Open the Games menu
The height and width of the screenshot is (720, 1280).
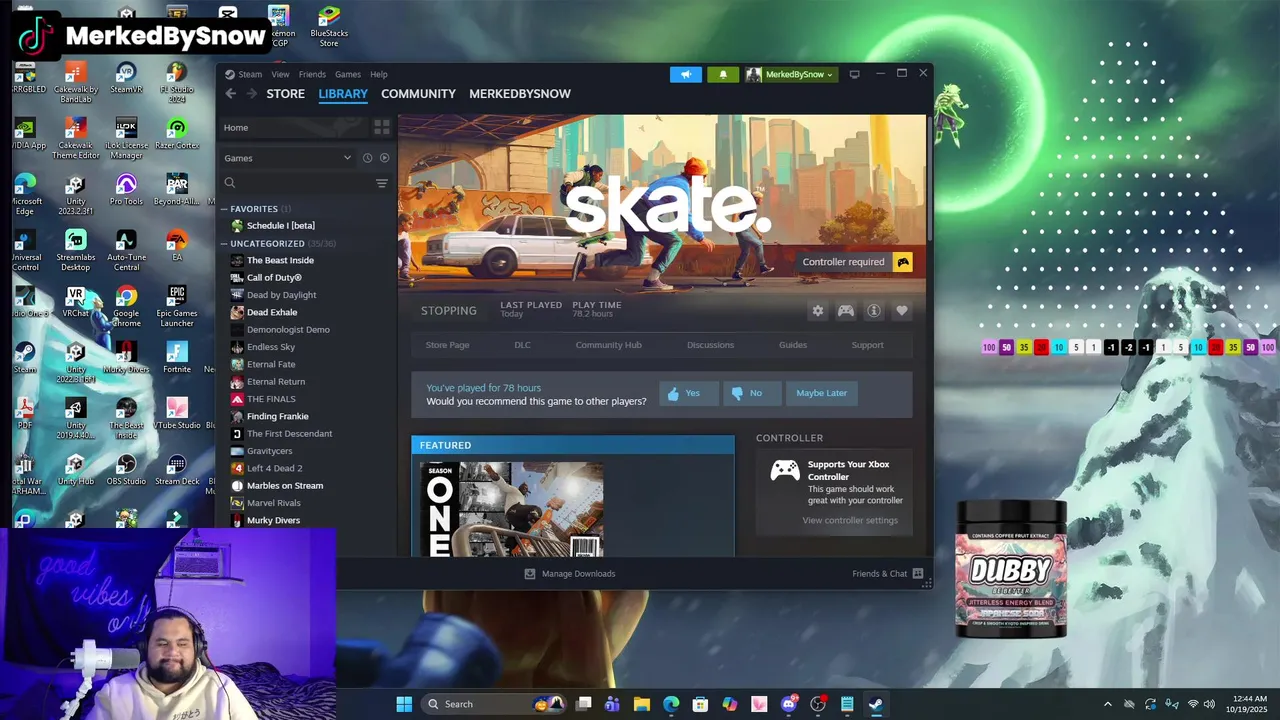[348, 74]
